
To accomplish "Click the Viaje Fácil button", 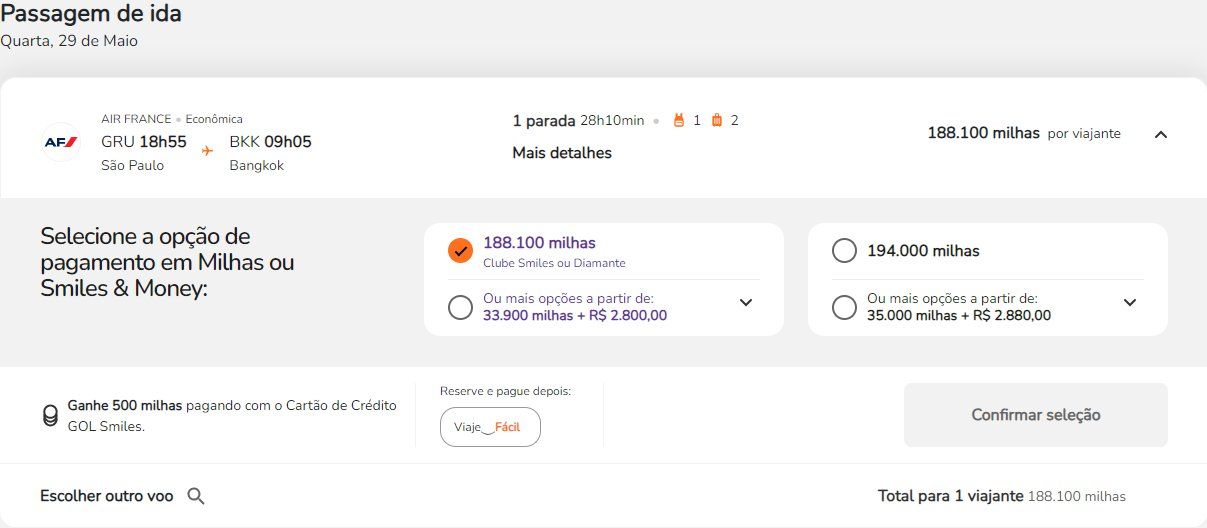I will (x=490, y=427).
